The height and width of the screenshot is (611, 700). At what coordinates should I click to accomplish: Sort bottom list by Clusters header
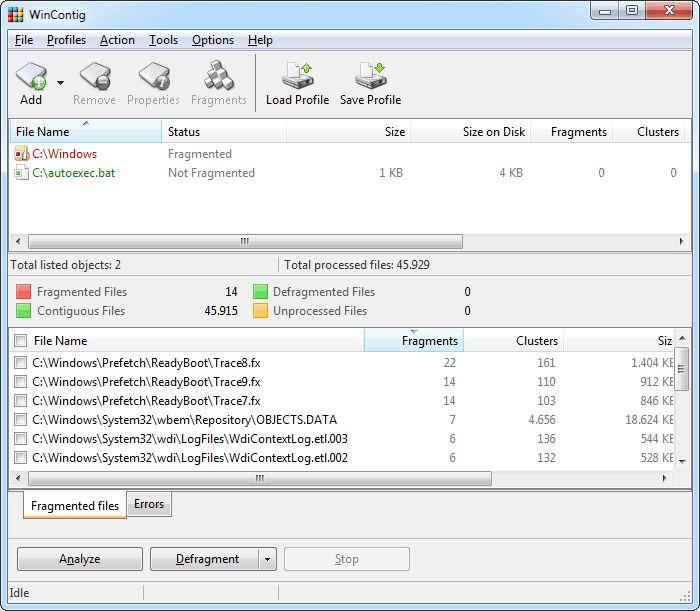(x=513, y=341)
